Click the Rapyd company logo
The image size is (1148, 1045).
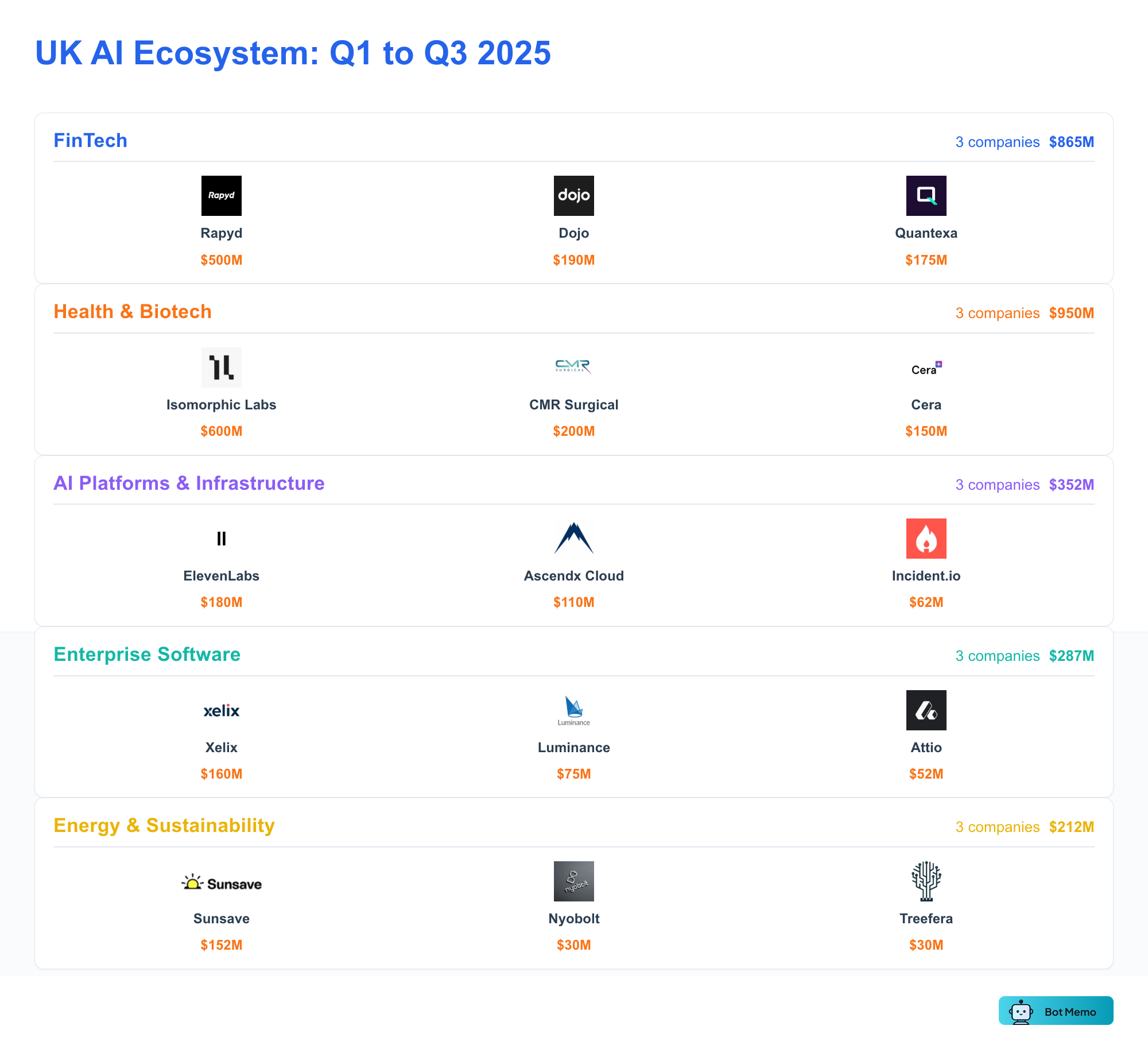pyautogui.click(x=221, y=196)
